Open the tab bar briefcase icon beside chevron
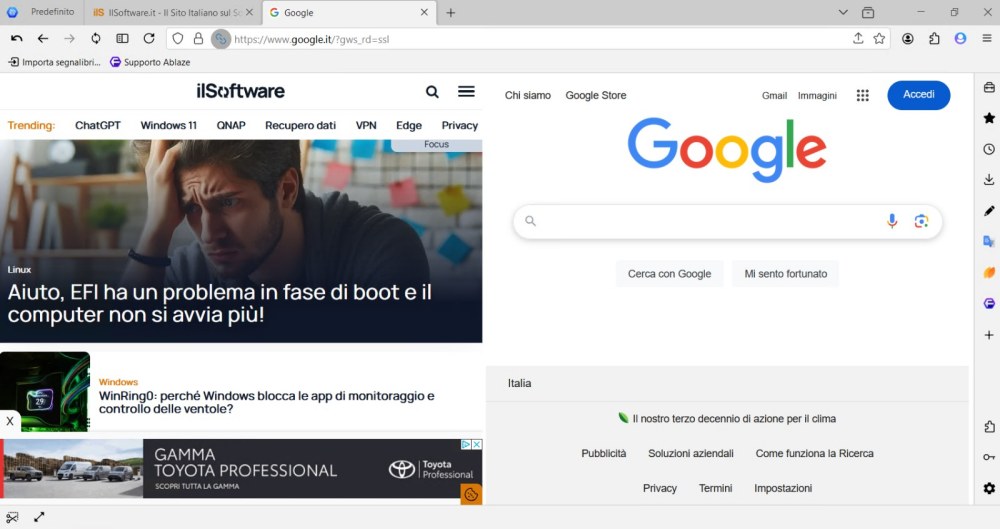This screenshot has width=1000, height=529. 867,12
